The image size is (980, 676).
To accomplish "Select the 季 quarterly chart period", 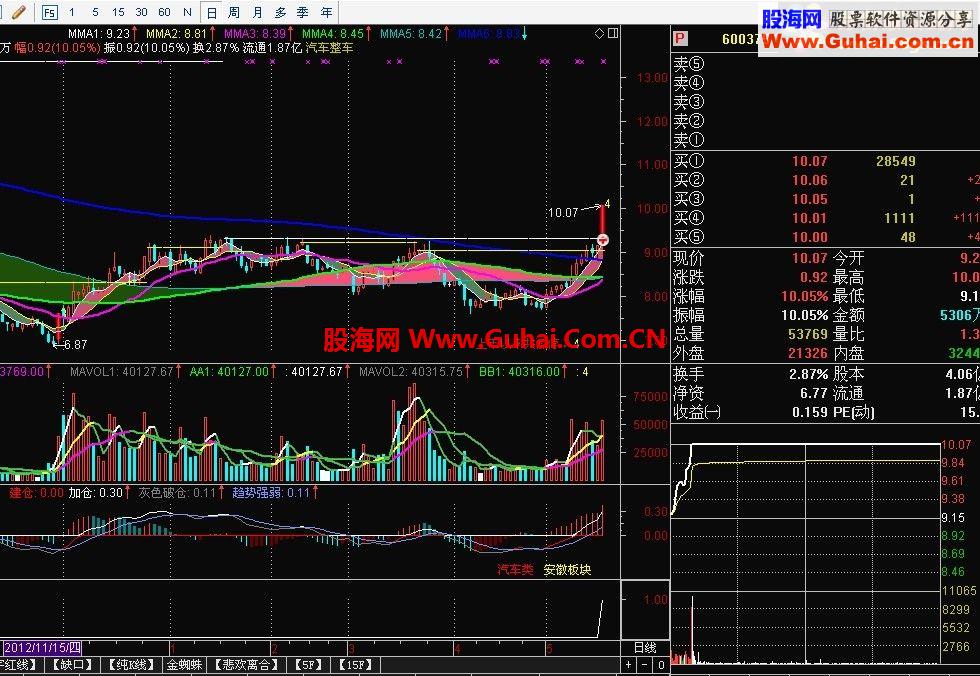I will pyautogui.click(x=302, y=12).
